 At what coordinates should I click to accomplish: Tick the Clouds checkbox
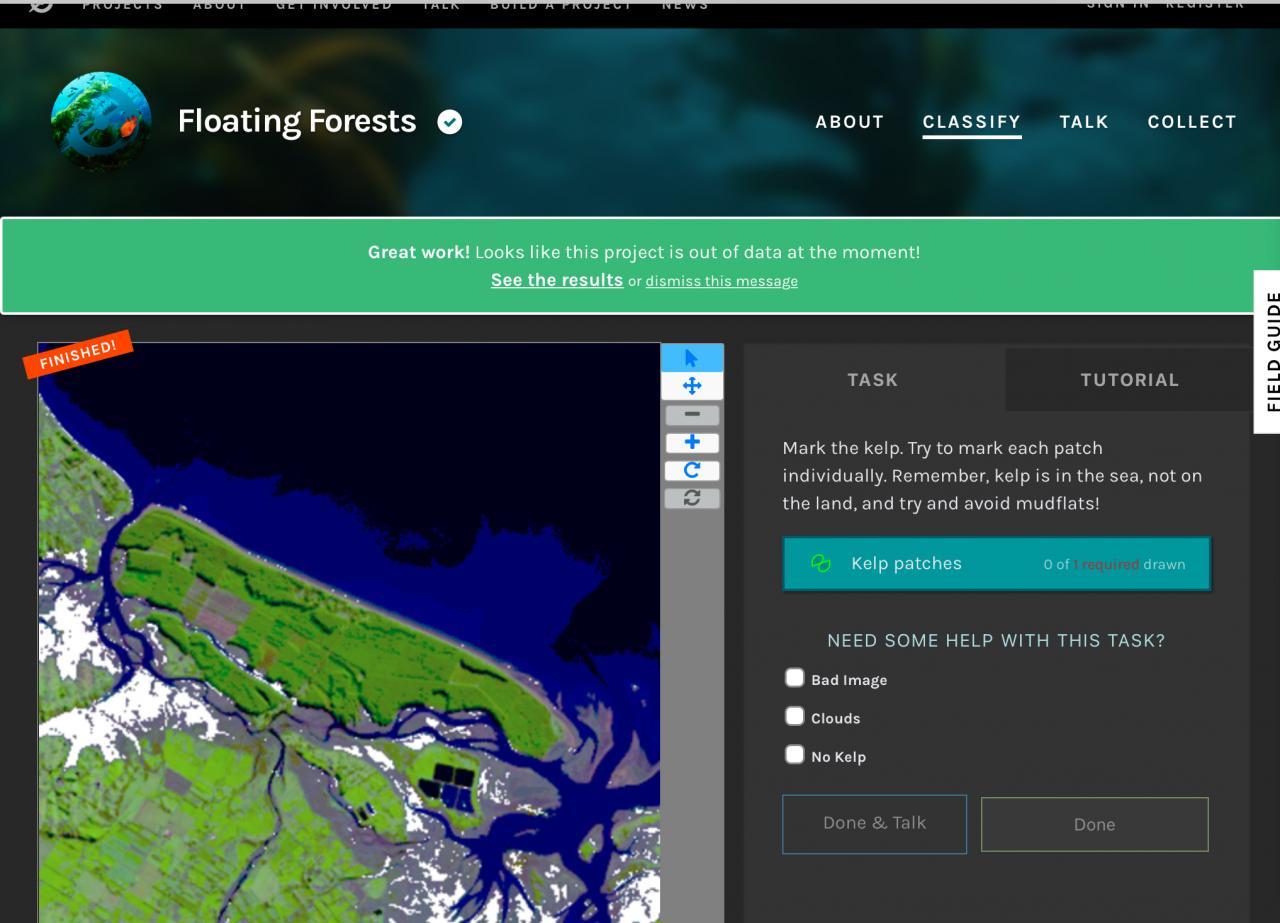pyautogui.click(x=794, y=716)
